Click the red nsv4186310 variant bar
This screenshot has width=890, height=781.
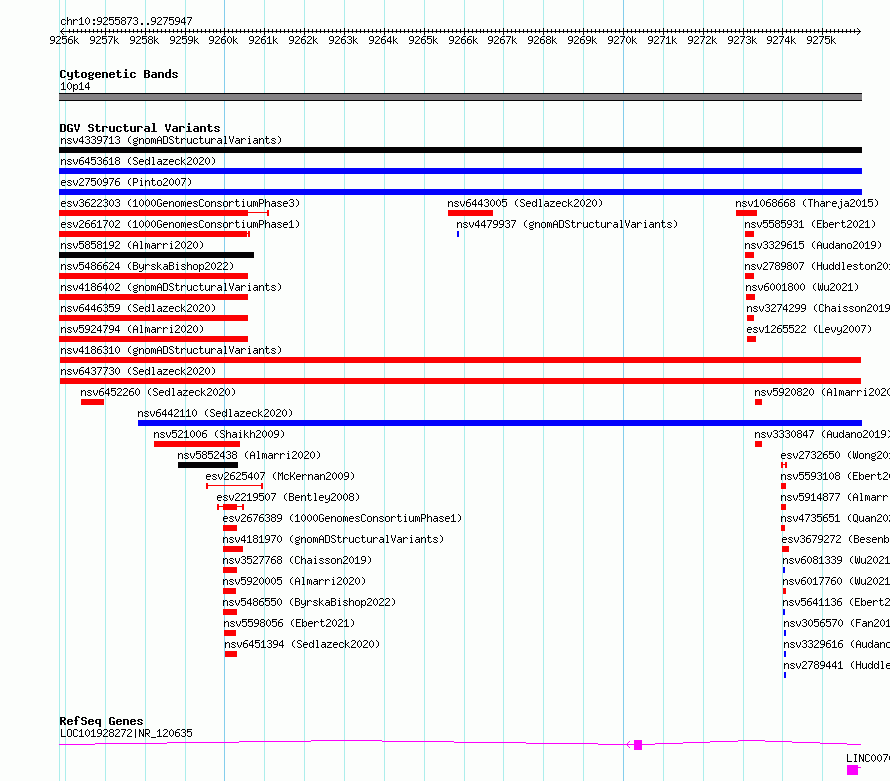pyautogui.click(x=460, y=360)
